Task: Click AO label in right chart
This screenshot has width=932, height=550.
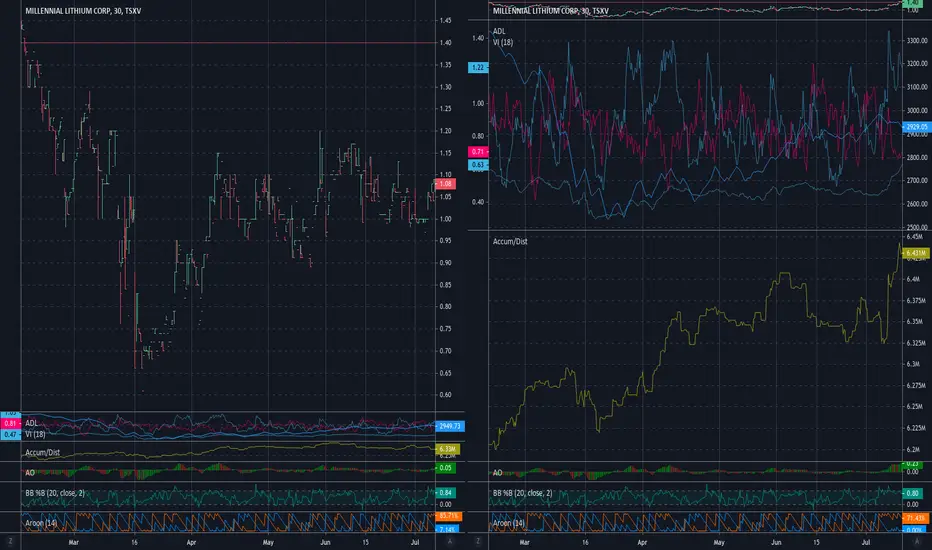Action: coord(498,473)
